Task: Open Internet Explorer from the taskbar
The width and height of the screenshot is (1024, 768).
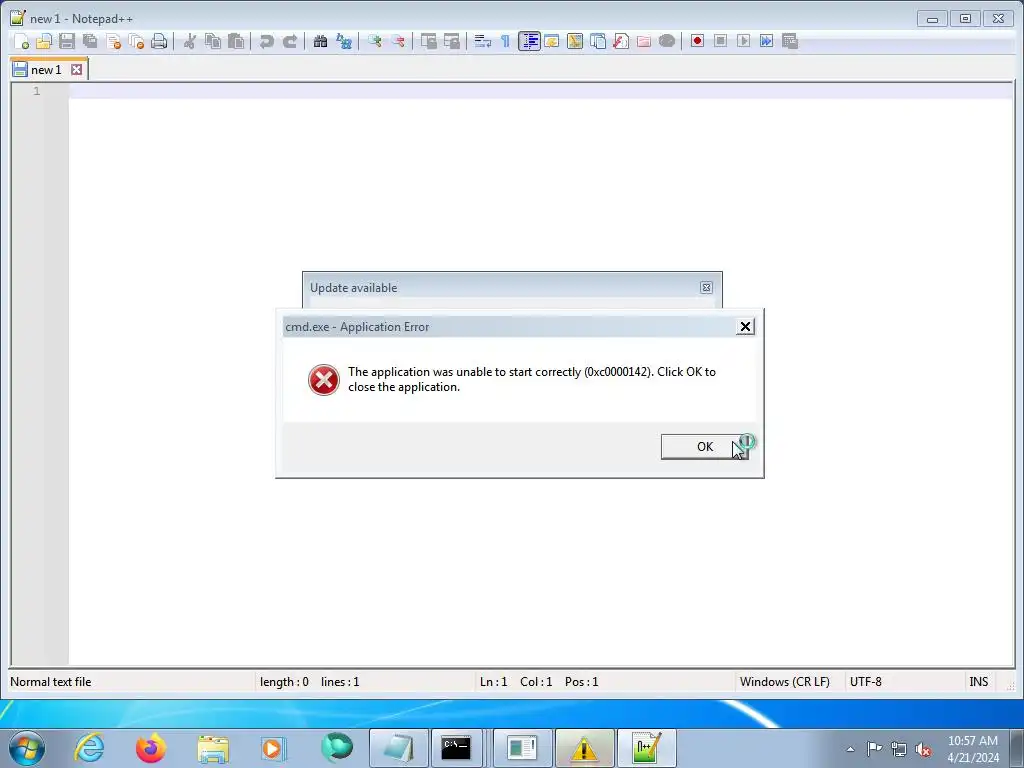Action: tap(89, 748)
